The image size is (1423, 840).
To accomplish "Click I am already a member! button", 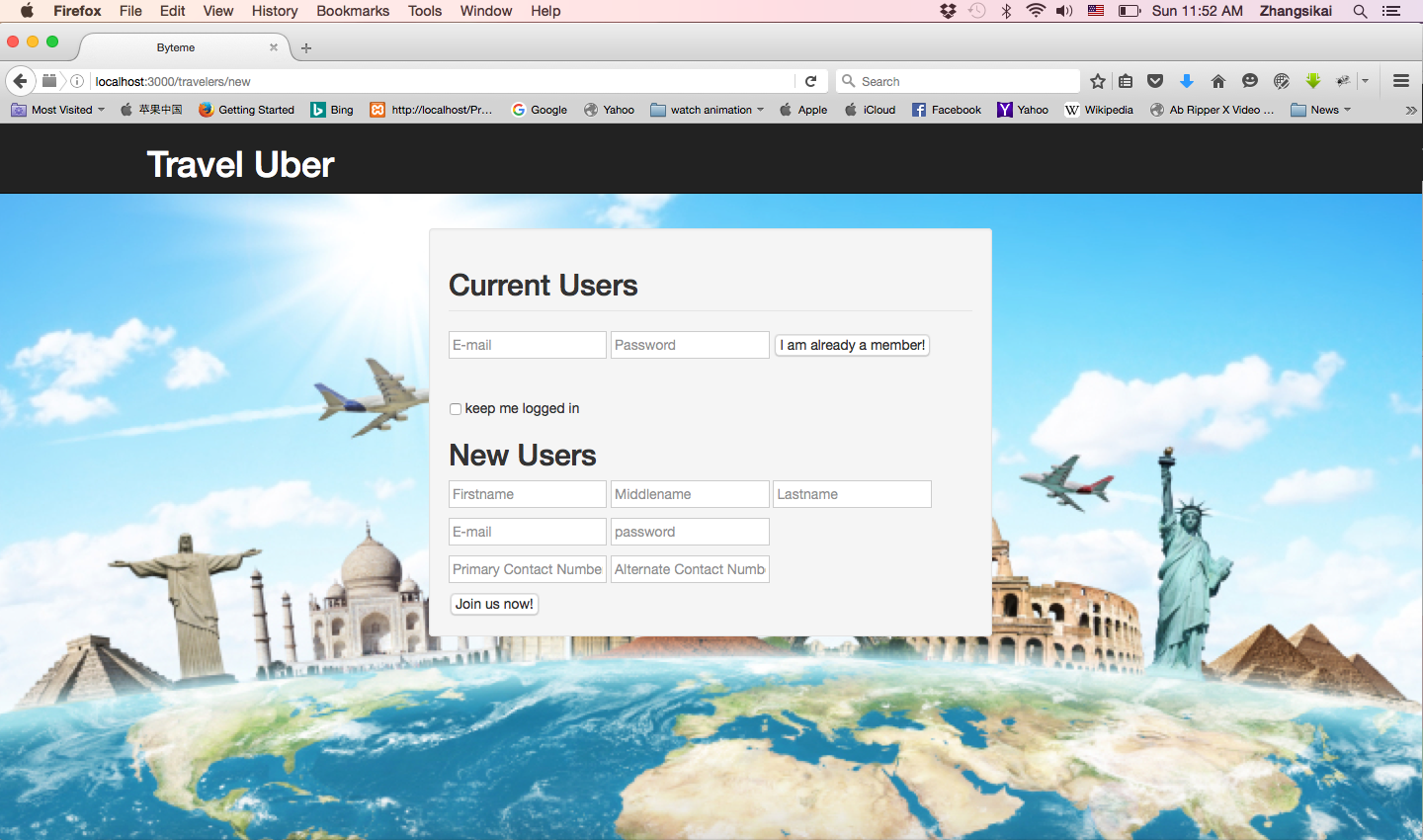I will 852,345.
